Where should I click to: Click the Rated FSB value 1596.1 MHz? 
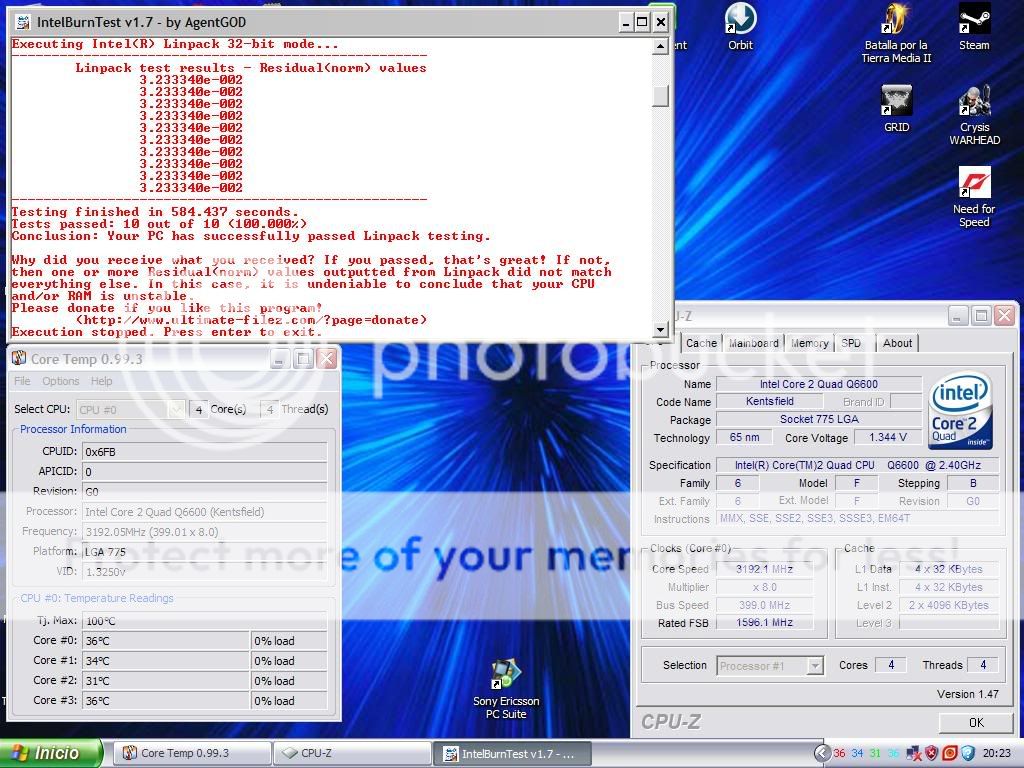765,622
